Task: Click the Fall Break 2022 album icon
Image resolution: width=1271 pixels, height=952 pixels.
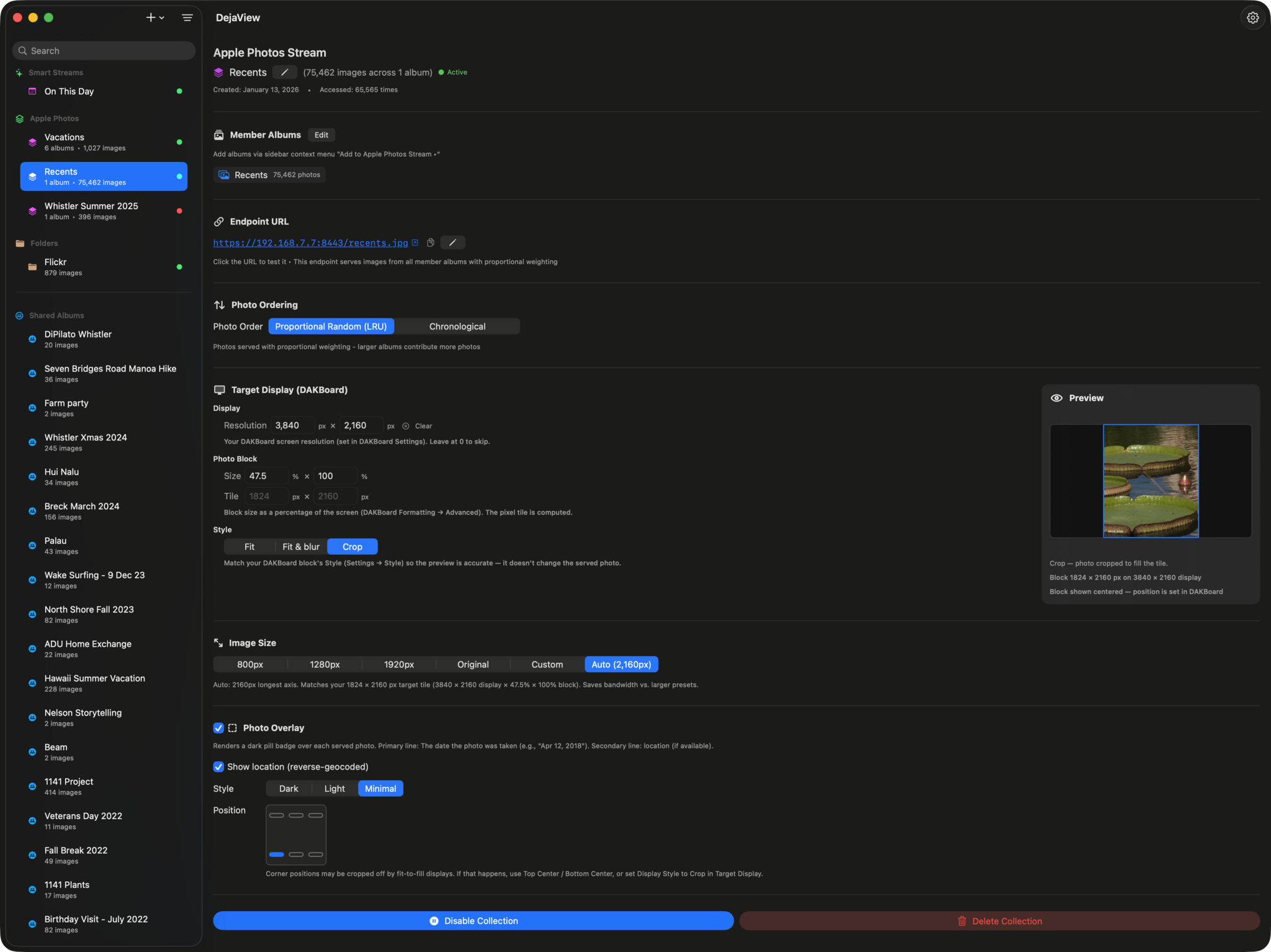Action: click(32, 856)
